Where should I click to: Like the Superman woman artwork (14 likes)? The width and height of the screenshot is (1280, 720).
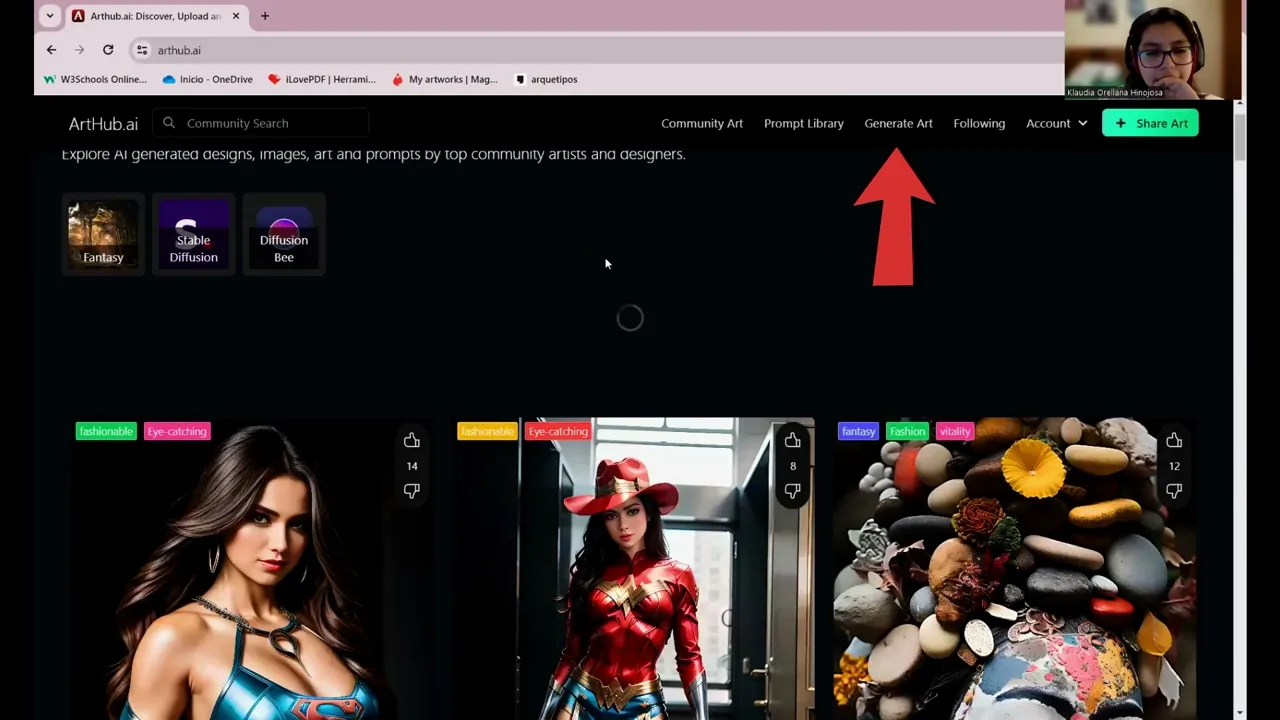click(x=411, y=441)
